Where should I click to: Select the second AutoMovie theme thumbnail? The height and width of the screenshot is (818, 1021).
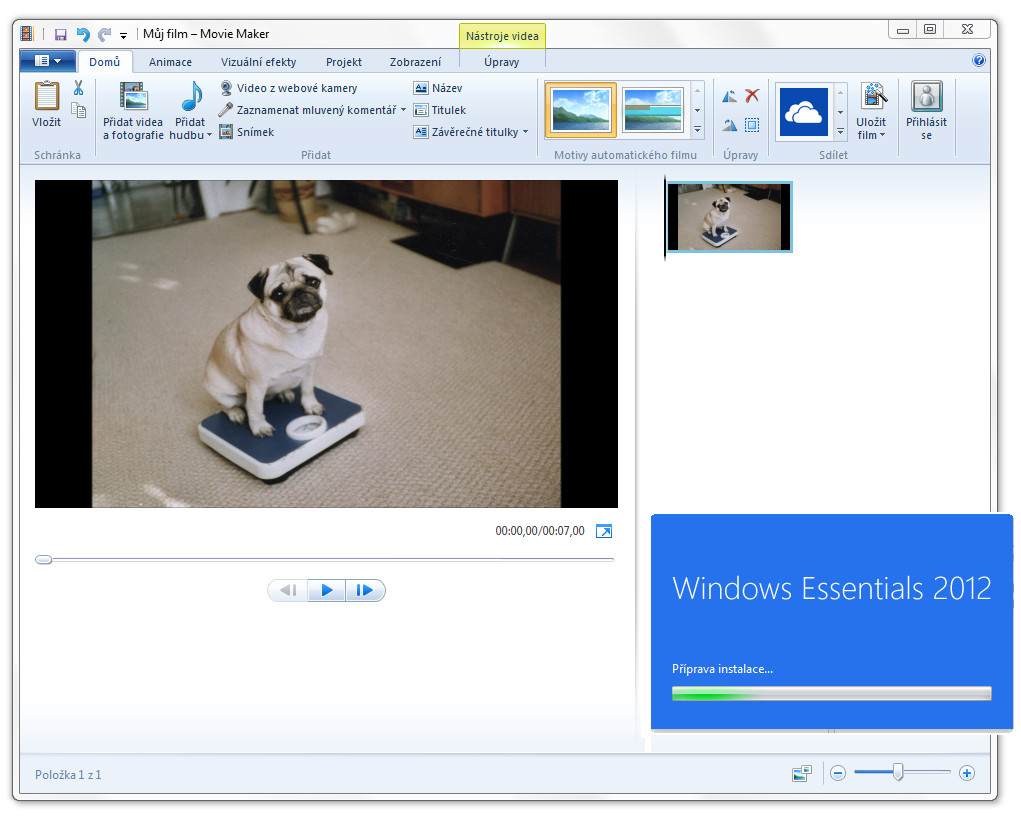click(x=653, y=110)
